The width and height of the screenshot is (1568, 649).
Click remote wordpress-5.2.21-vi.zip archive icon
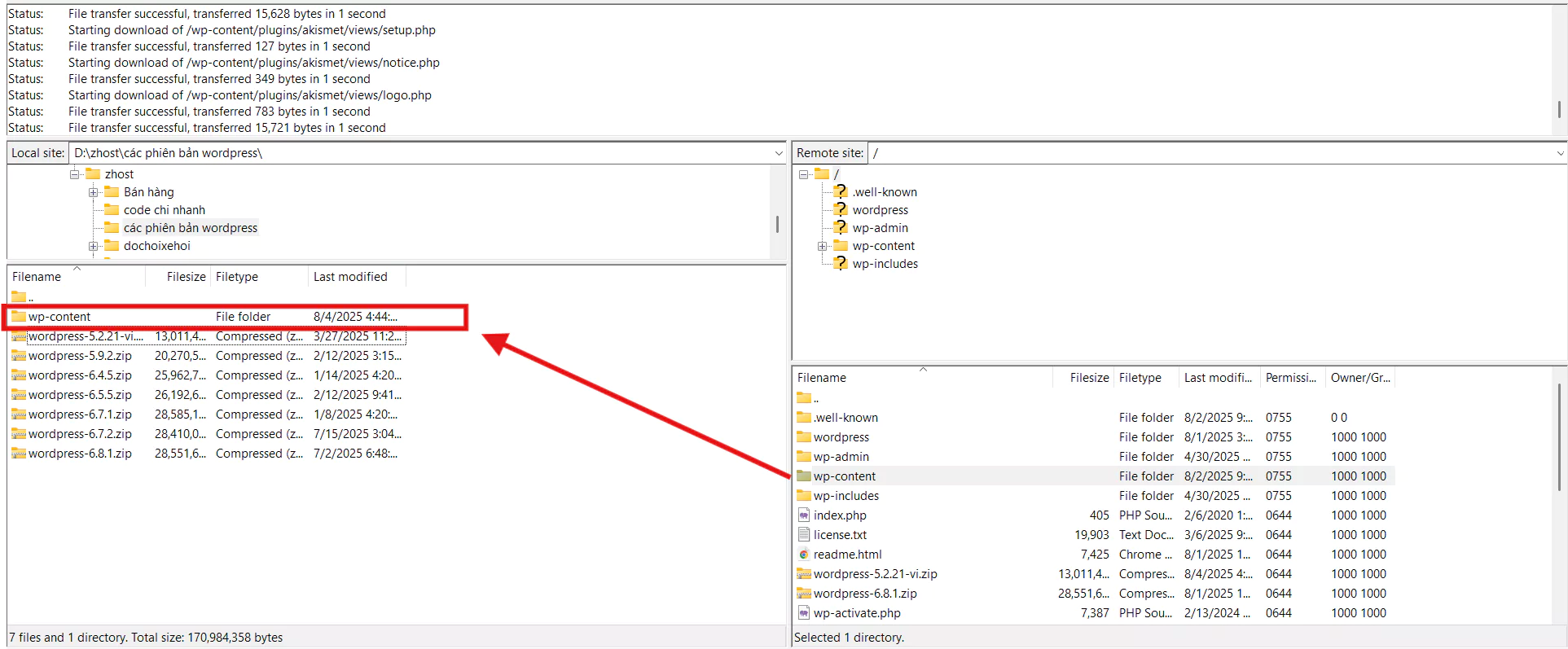tap(804, 574)
